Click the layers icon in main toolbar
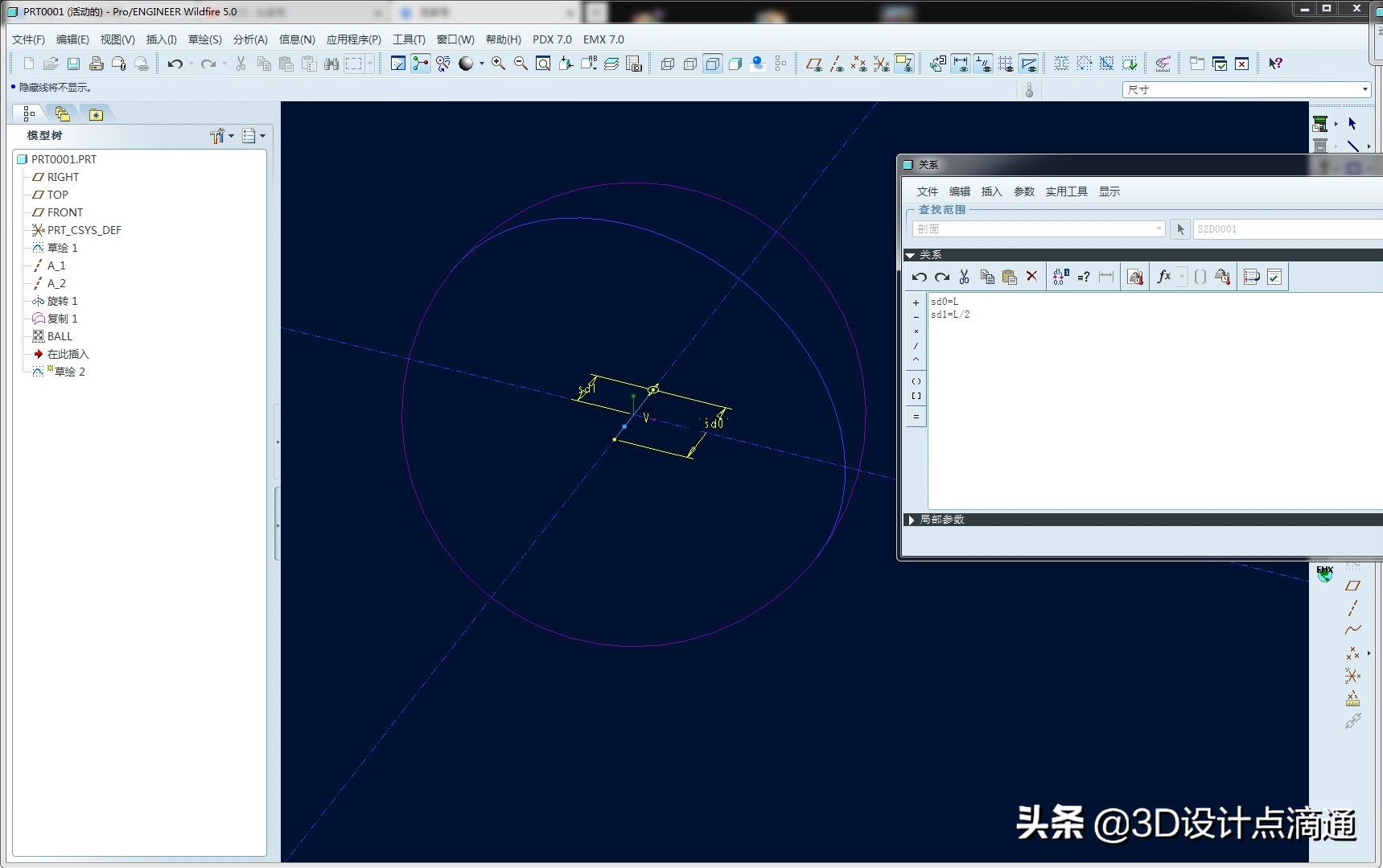This screenshot has width=1383, height=868. (611, 64)
